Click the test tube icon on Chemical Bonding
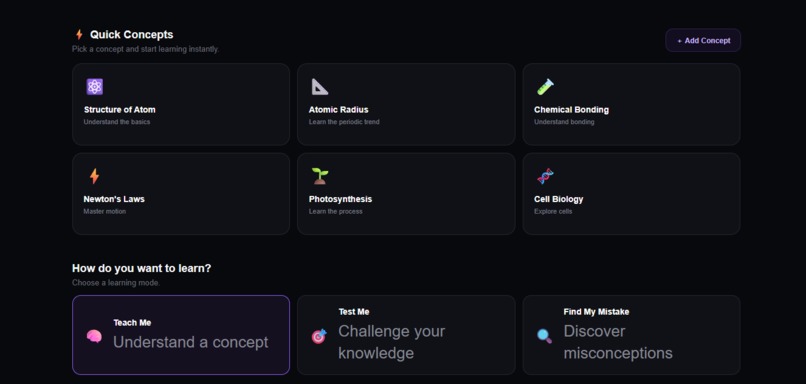806x384 pixels. pos(545,87)
